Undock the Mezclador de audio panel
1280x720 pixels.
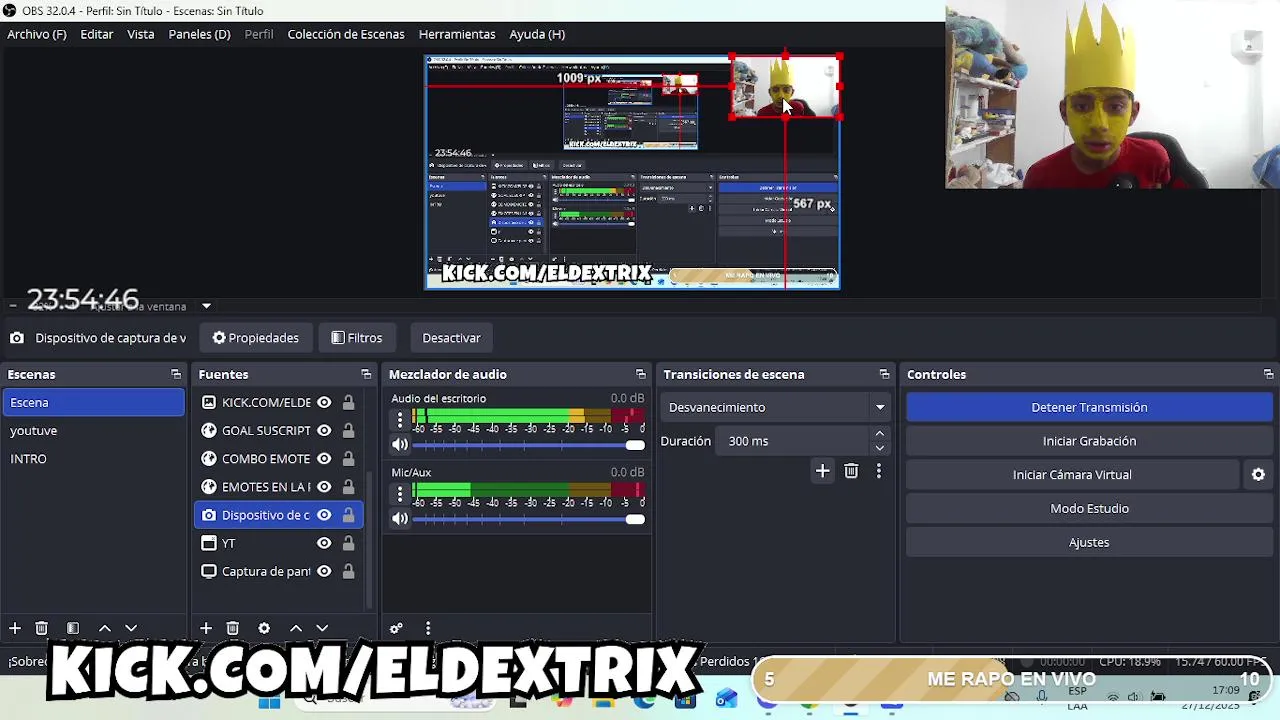641,374
